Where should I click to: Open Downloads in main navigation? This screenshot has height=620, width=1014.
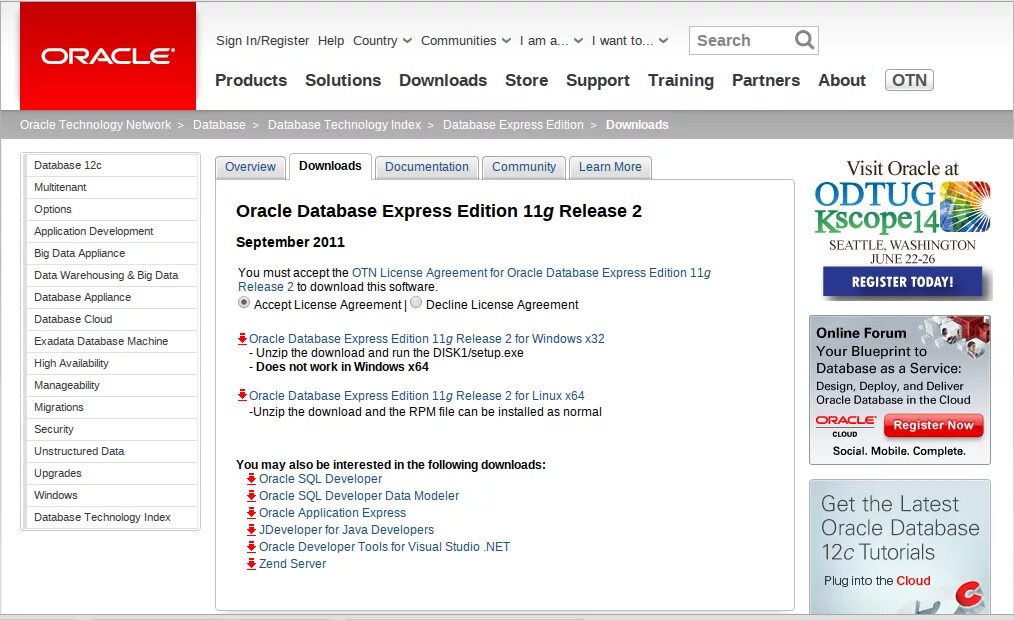pos(443,80)
